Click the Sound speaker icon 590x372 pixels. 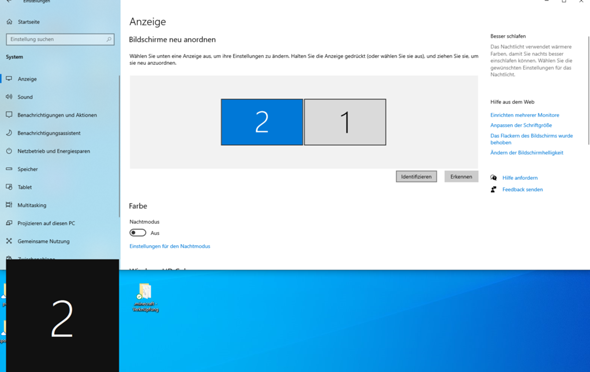(9, 97)
